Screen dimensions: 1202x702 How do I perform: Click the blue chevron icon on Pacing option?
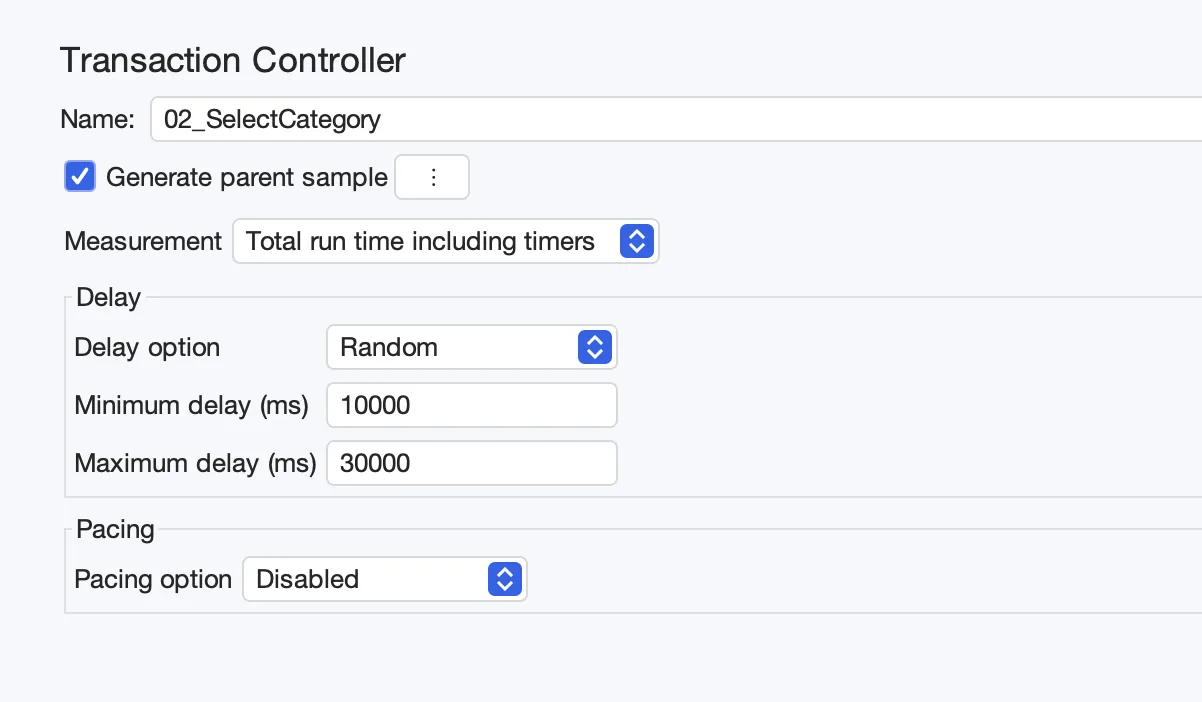tap(505, 579)
